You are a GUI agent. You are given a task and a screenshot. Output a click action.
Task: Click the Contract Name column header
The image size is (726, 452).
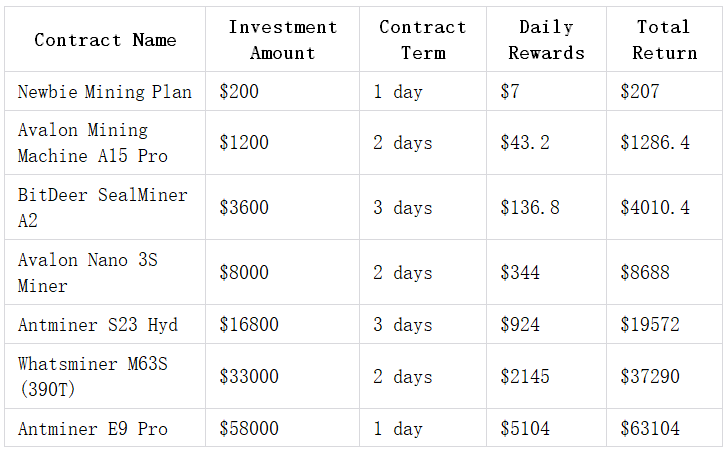point(105,40)
